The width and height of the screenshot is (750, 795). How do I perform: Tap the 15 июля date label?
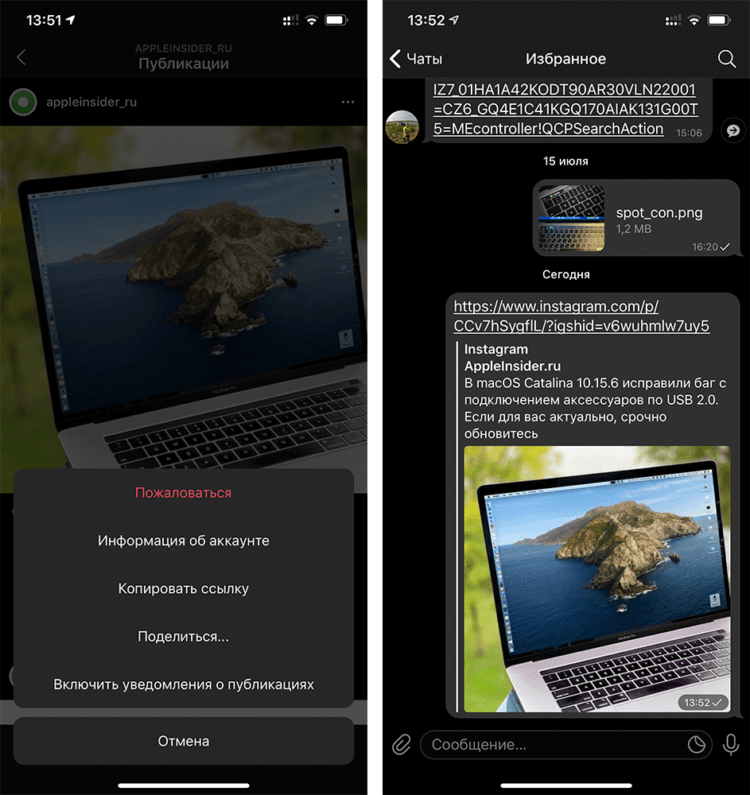pos(565,161)
